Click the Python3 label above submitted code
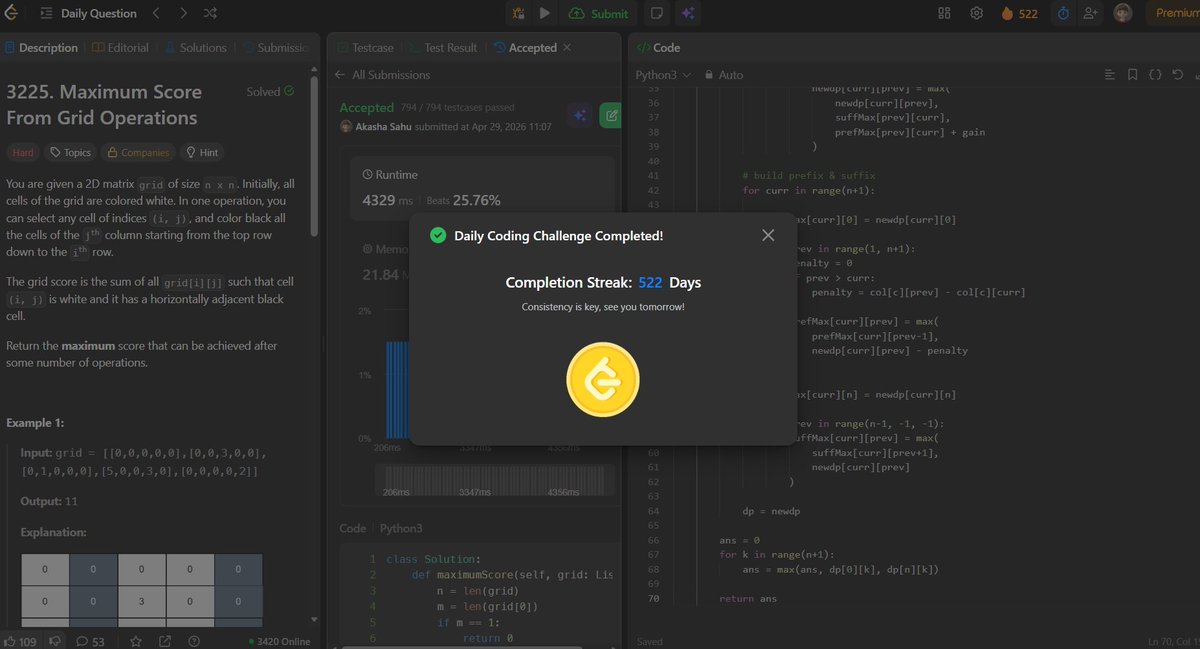The image size is (1200, 649). point(400,528)
